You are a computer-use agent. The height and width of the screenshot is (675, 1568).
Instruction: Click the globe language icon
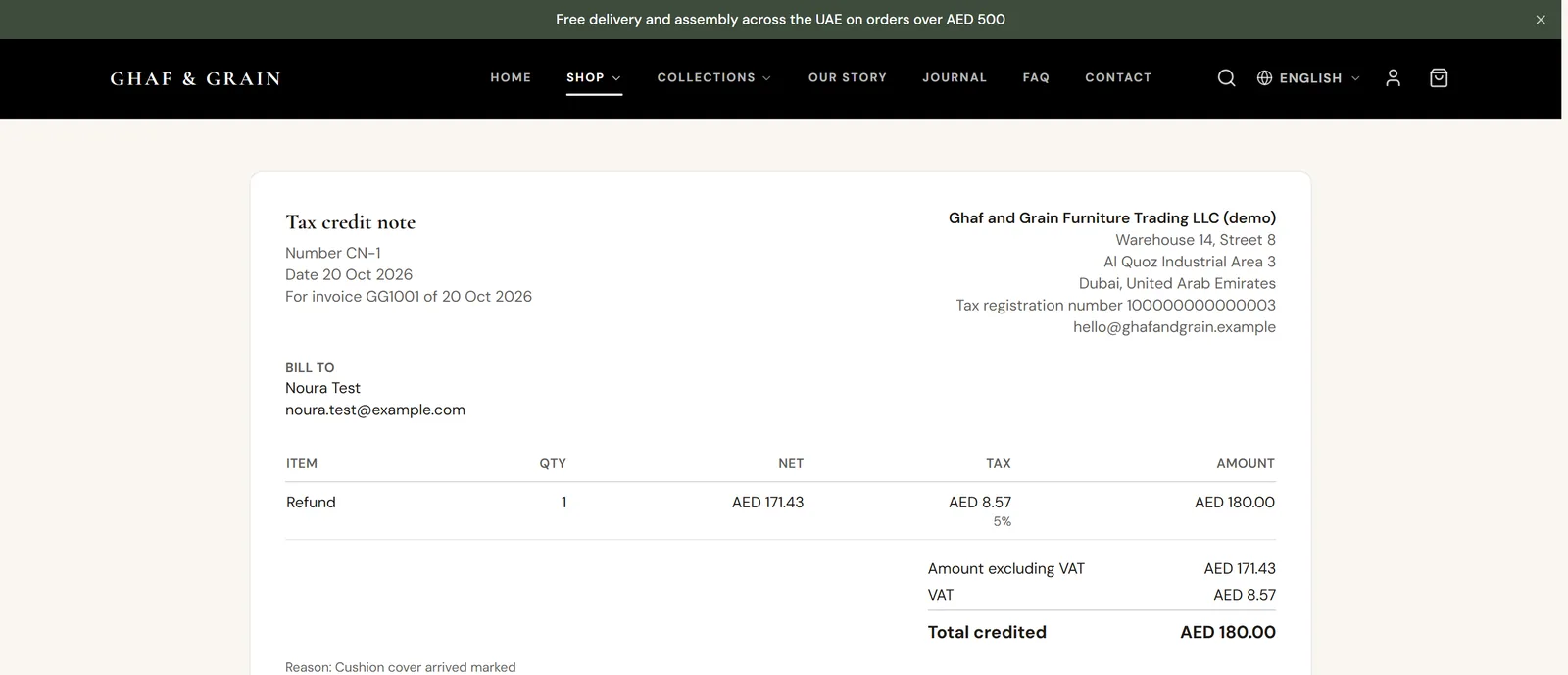[x=1265, y=78]
